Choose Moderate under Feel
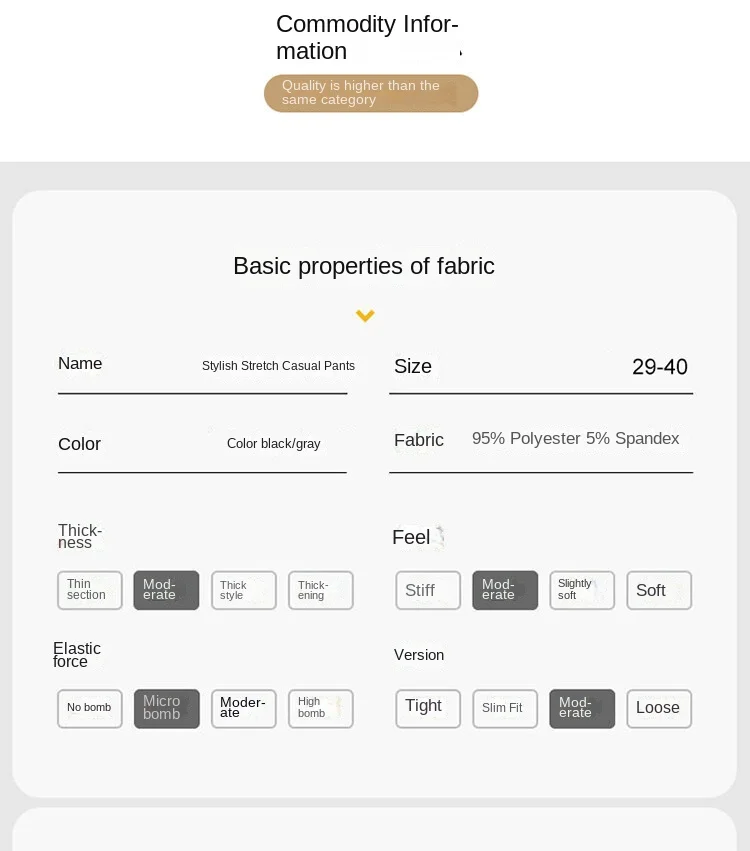 tap(505, 590)
